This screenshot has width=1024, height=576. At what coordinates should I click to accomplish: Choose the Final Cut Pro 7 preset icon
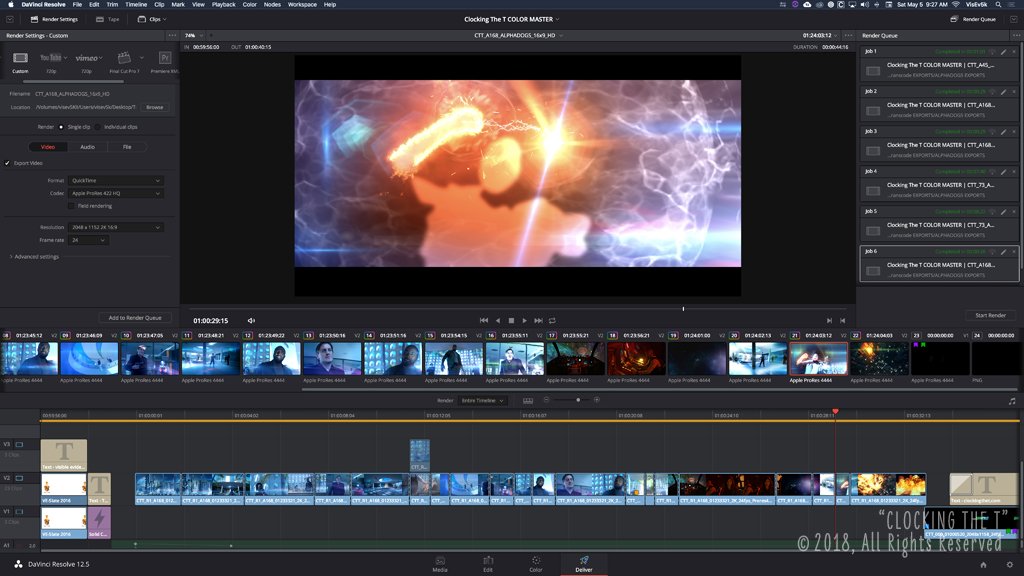(124, 59)
